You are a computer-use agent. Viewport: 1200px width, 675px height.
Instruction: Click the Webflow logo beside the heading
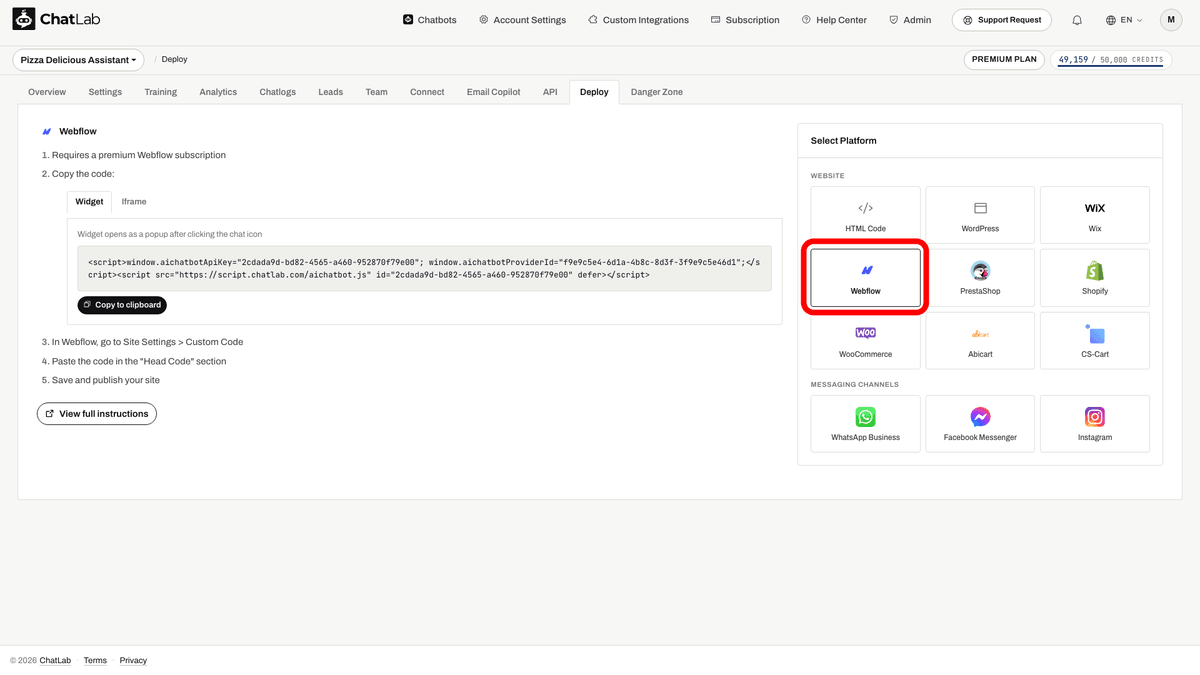(47, 131)
